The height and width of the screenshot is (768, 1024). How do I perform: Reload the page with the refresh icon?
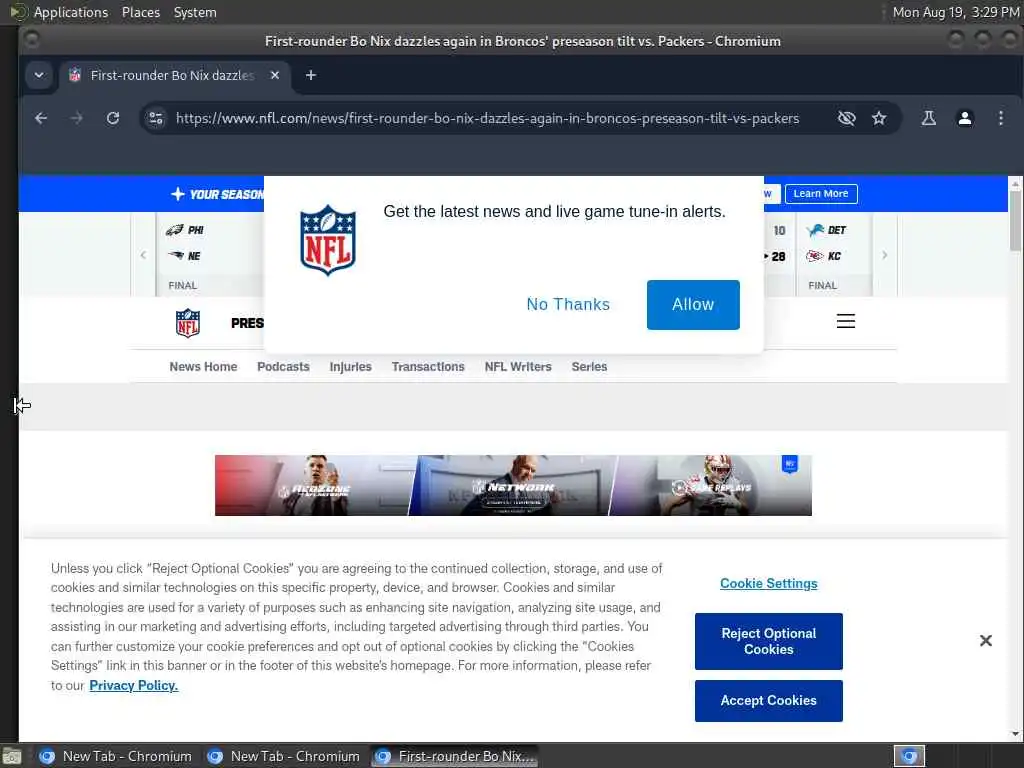tap(113, 118)
